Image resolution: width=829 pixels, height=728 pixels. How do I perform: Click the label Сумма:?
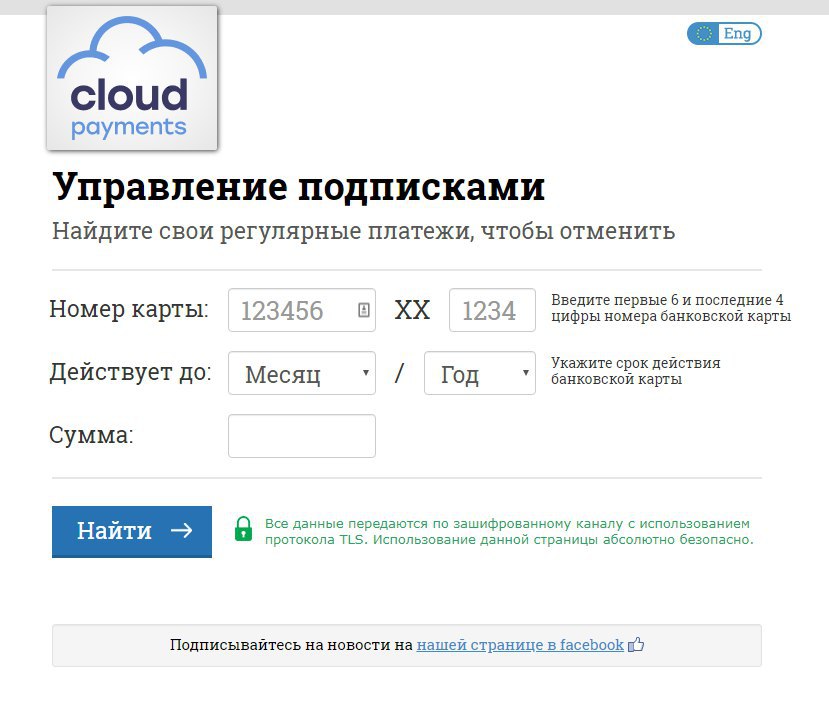coord(91,435)
